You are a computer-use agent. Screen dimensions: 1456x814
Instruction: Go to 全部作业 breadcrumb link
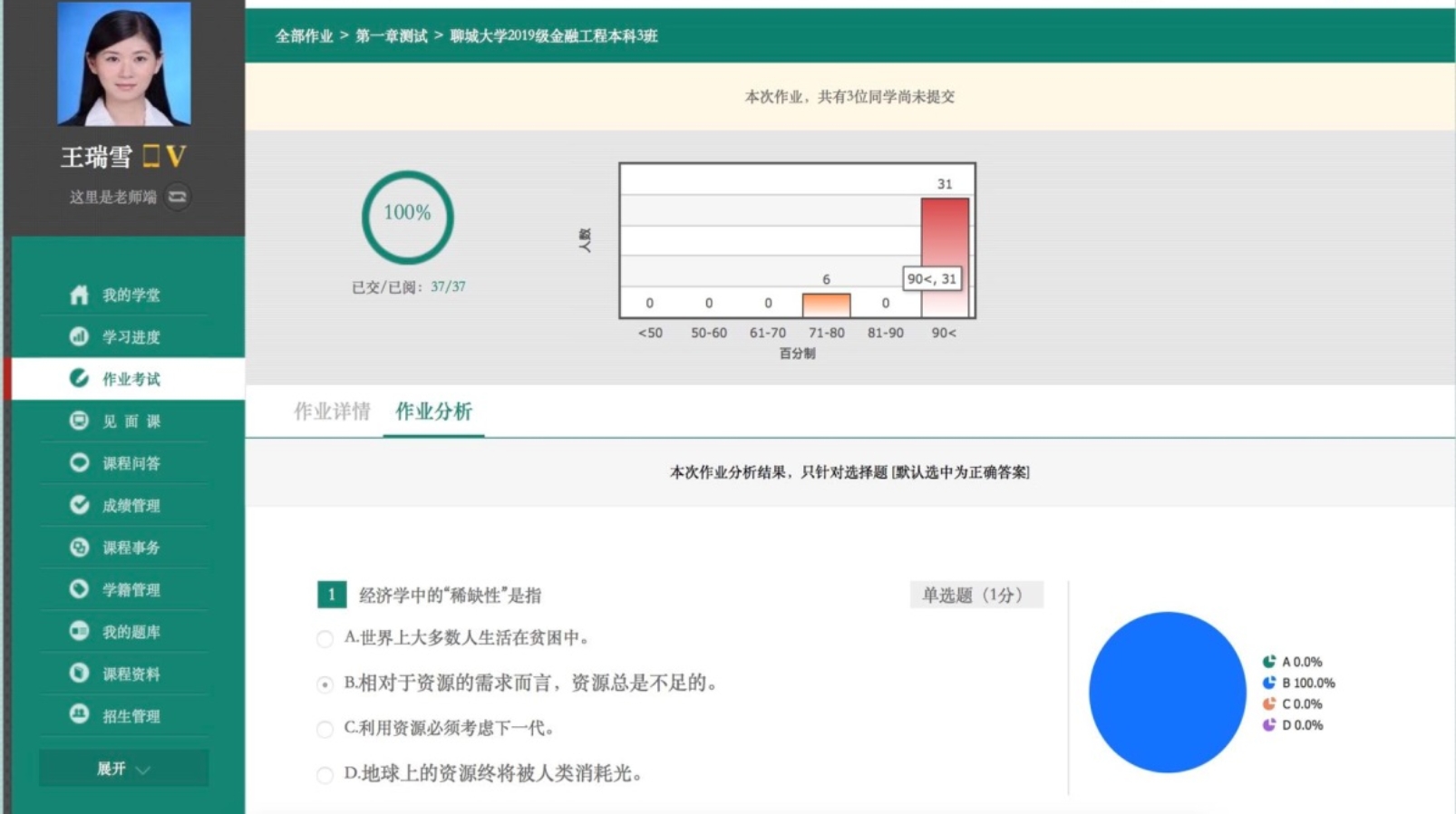[x=304, y=36]
